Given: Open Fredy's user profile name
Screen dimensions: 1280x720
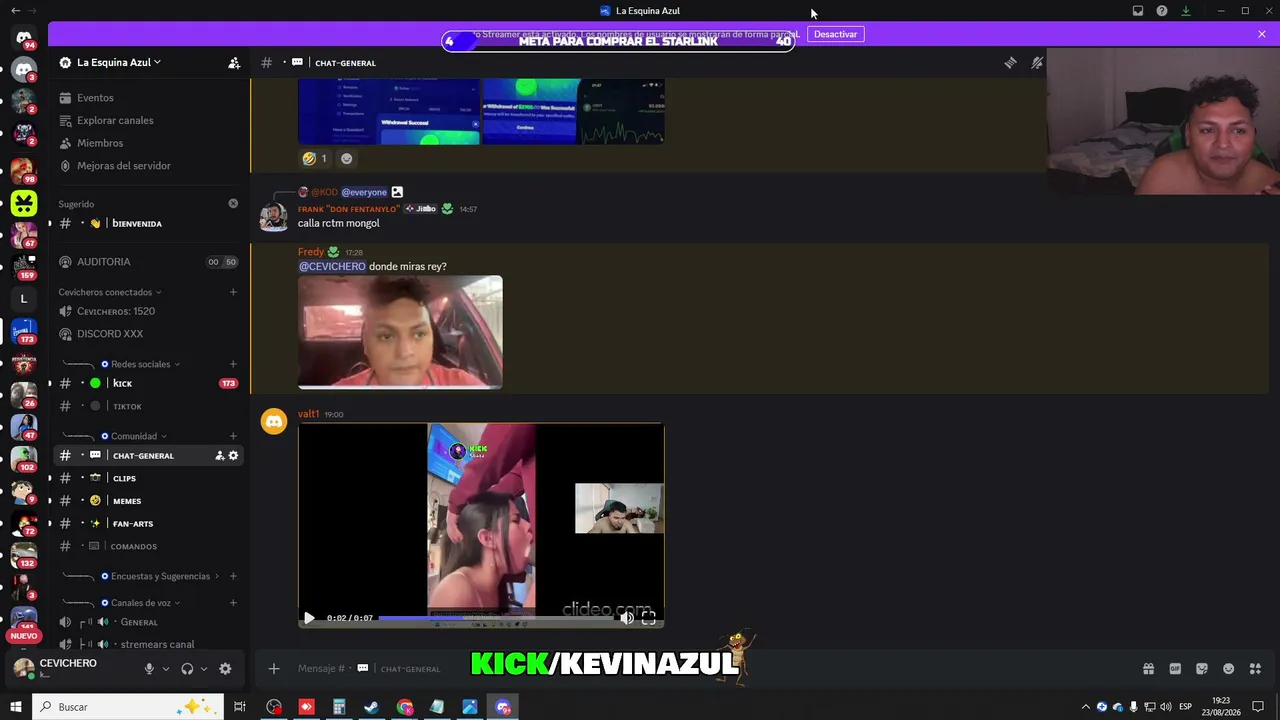Looking at the screenshot, I should 311,252.
